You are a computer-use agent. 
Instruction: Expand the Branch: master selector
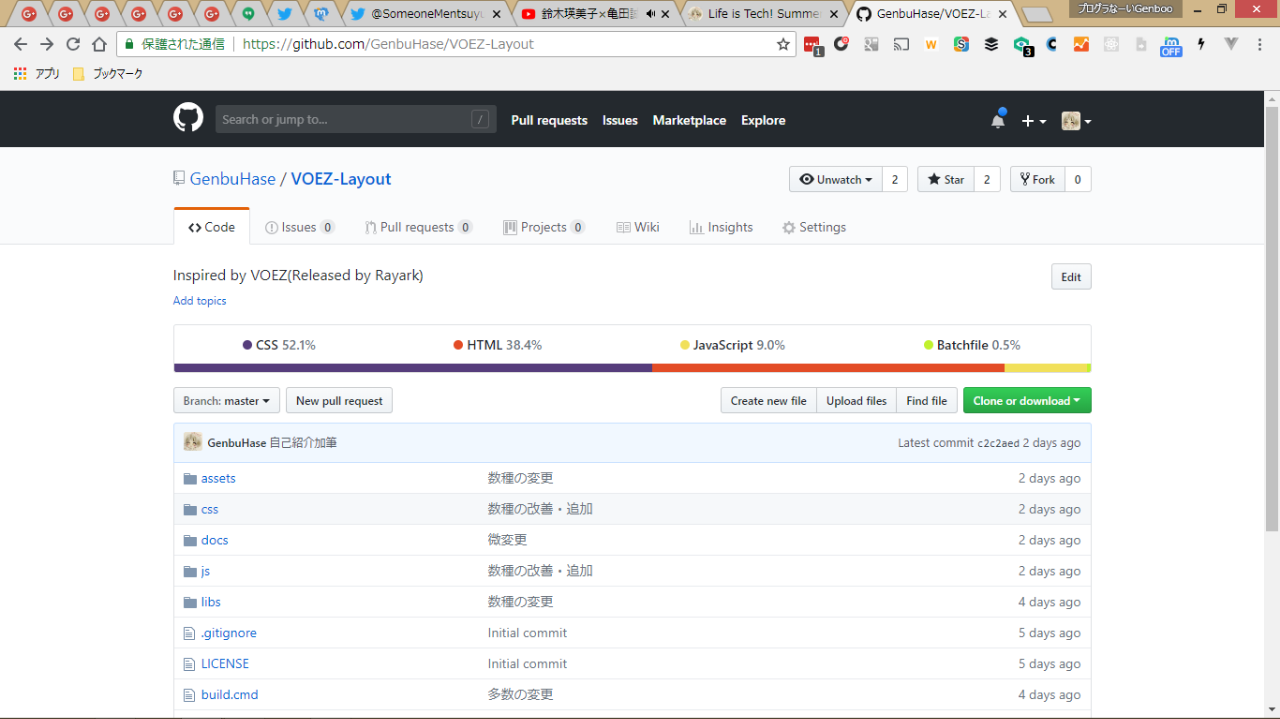click(x=226, y=401)
